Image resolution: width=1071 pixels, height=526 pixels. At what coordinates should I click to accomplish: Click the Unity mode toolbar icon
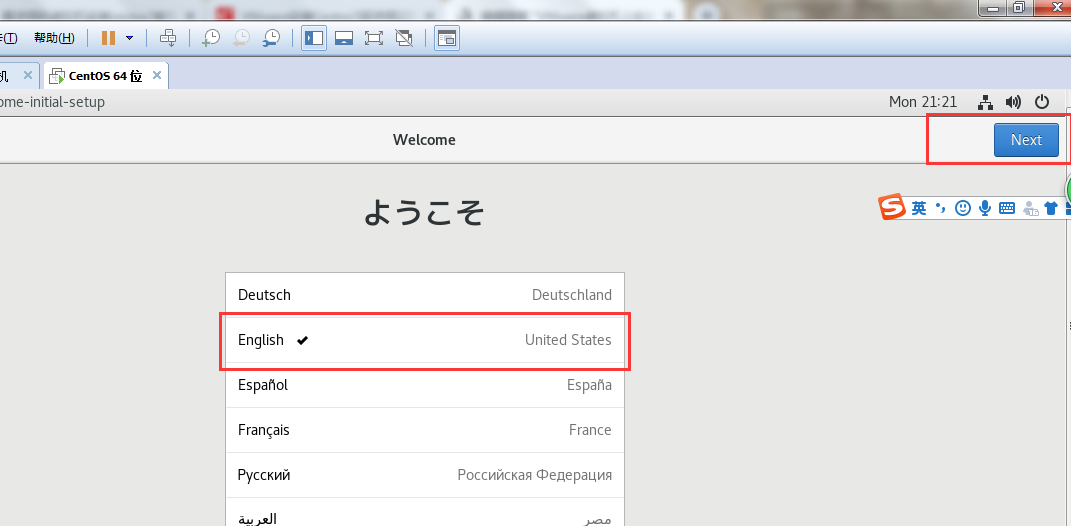click(x=404, y=38)
